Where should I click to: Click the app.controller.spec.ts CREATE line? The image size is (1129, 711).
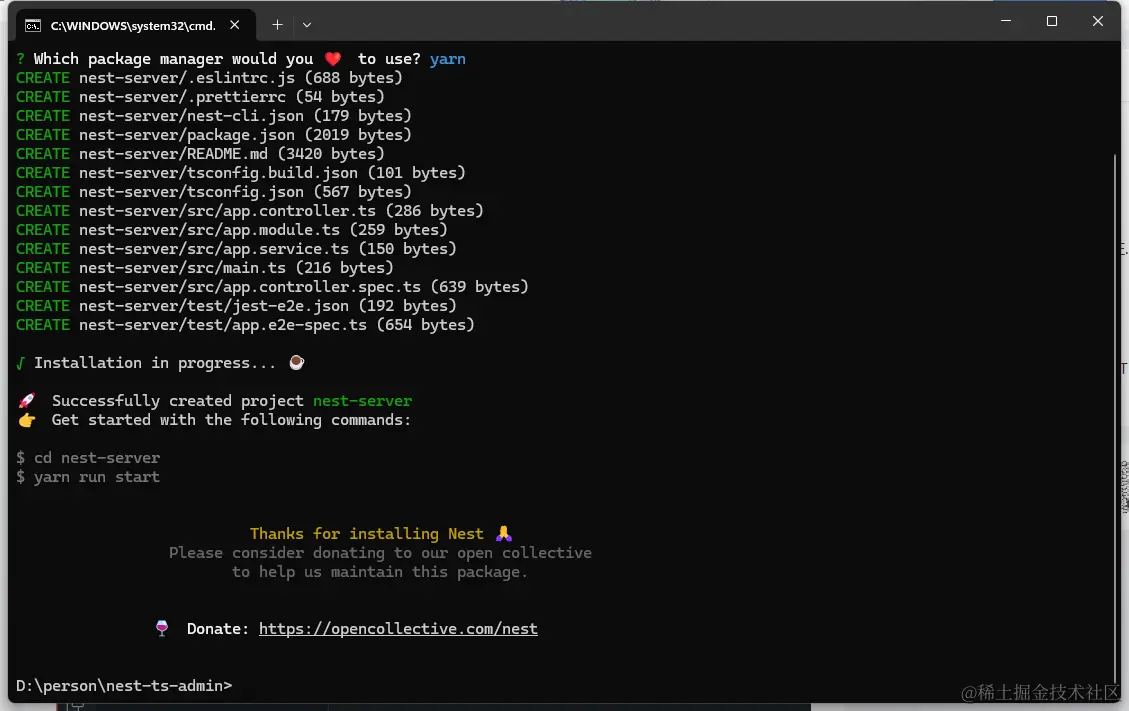pyautogui.click(x=272, y=287)
